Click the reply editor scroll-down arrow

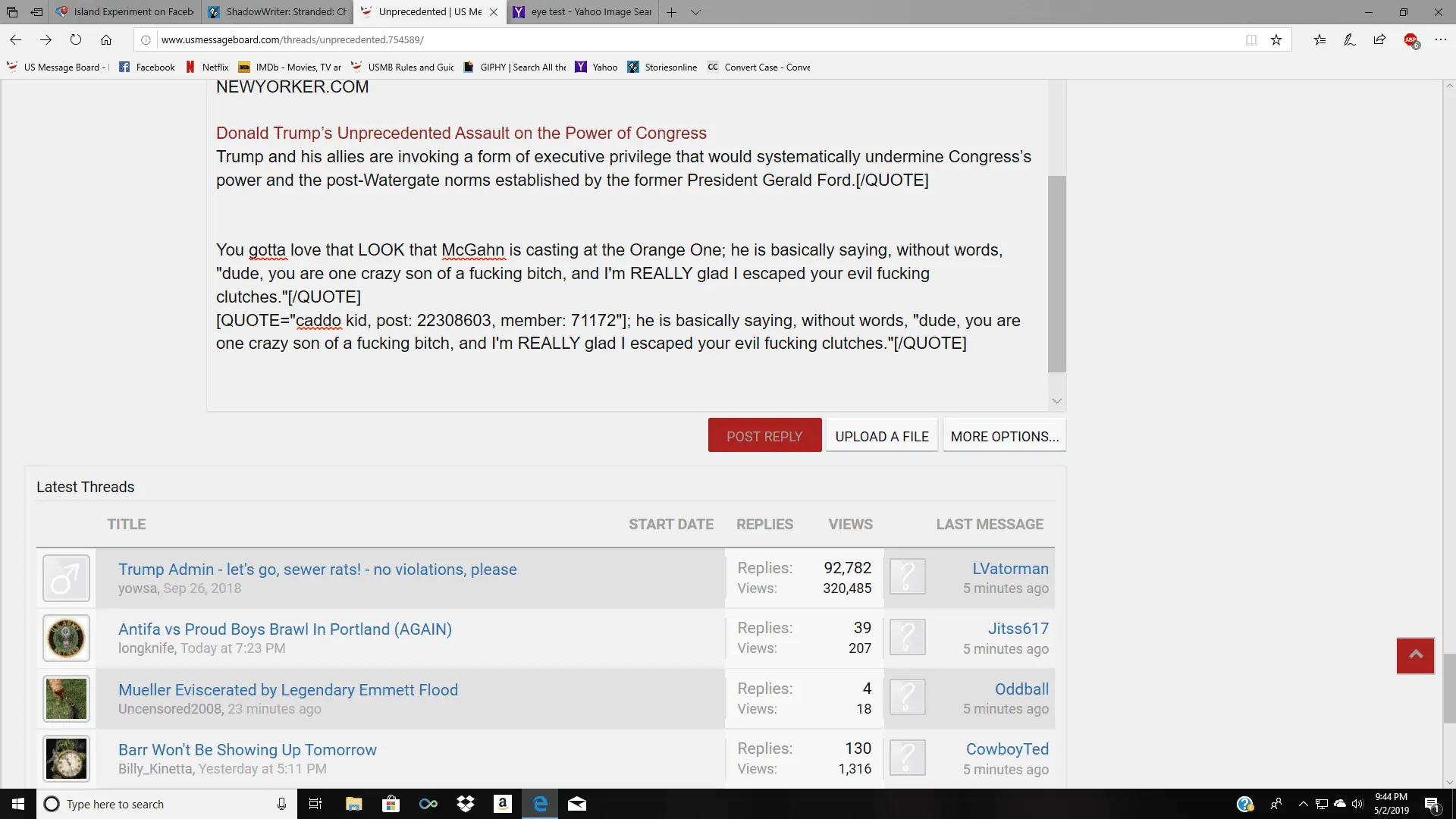pyautogui.click(x=1056, y=400)
